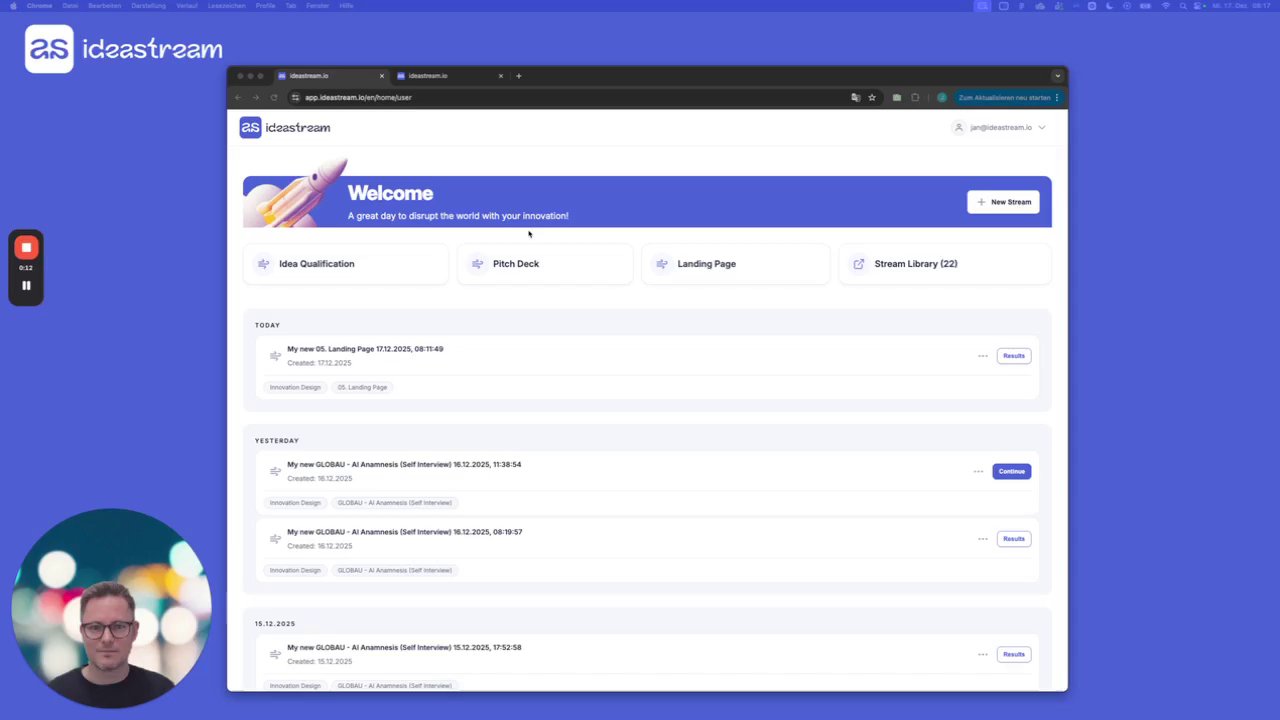Click the Pitch Deck stream icon
Screen dimensions: 1280x720
pyautogui.click(x=477, y=264)
